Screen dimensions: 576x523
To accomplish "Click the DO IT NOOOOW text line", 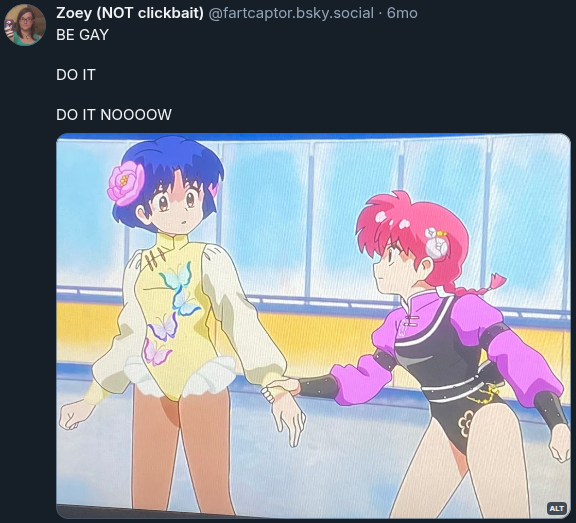I will pos(114,115).
